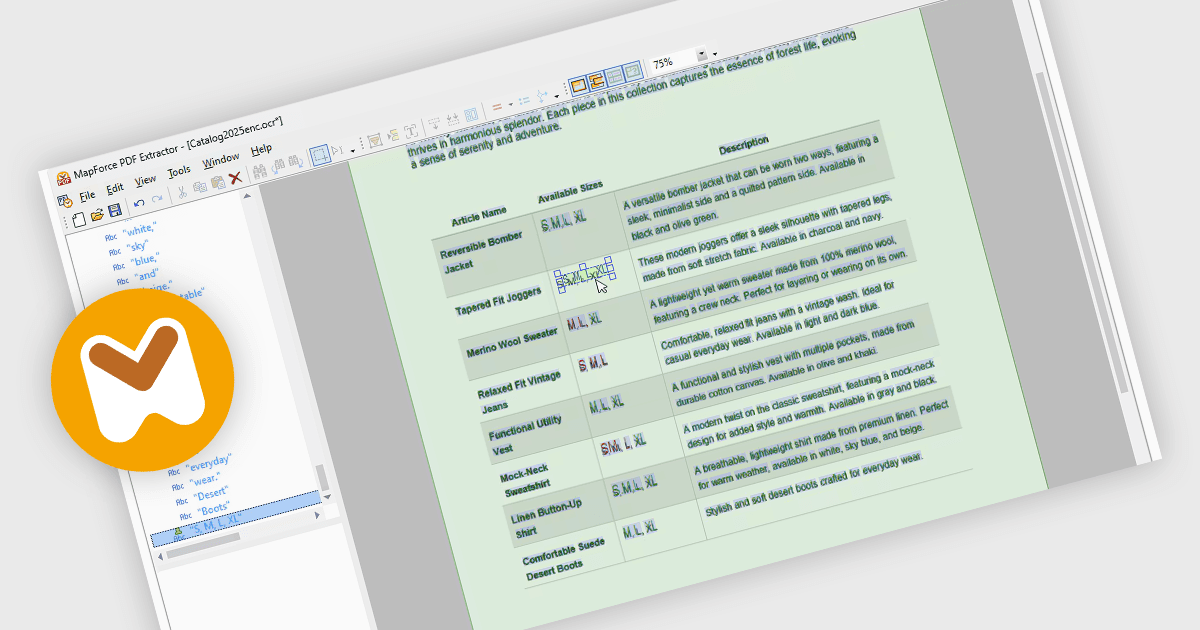Click the group objects toolbar icon
Screen dimensions: 1200x630
[x=393, y=135]
